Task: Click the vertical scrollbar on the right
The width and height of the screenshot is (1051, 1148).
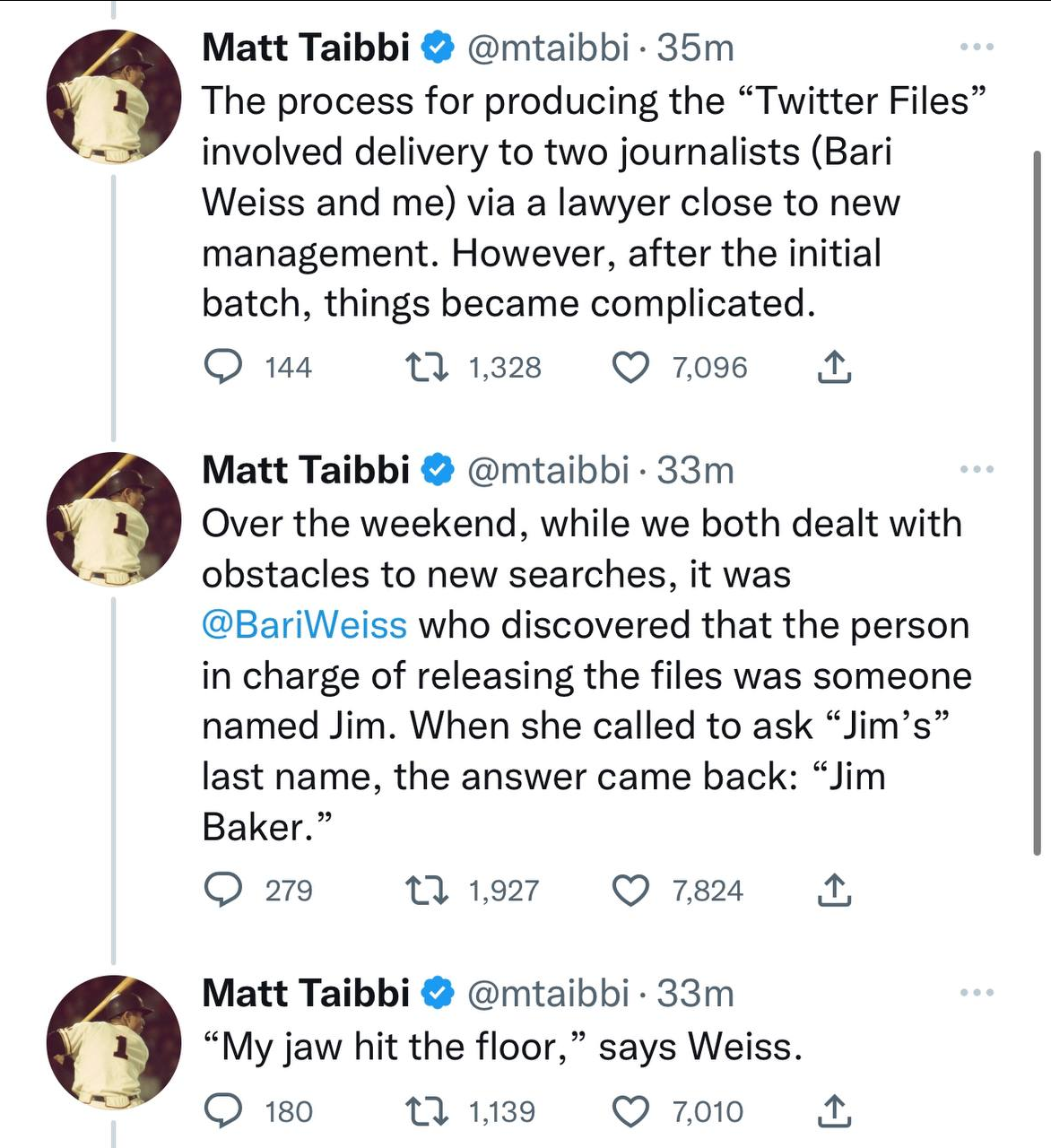Action: tap(1038, 502)
